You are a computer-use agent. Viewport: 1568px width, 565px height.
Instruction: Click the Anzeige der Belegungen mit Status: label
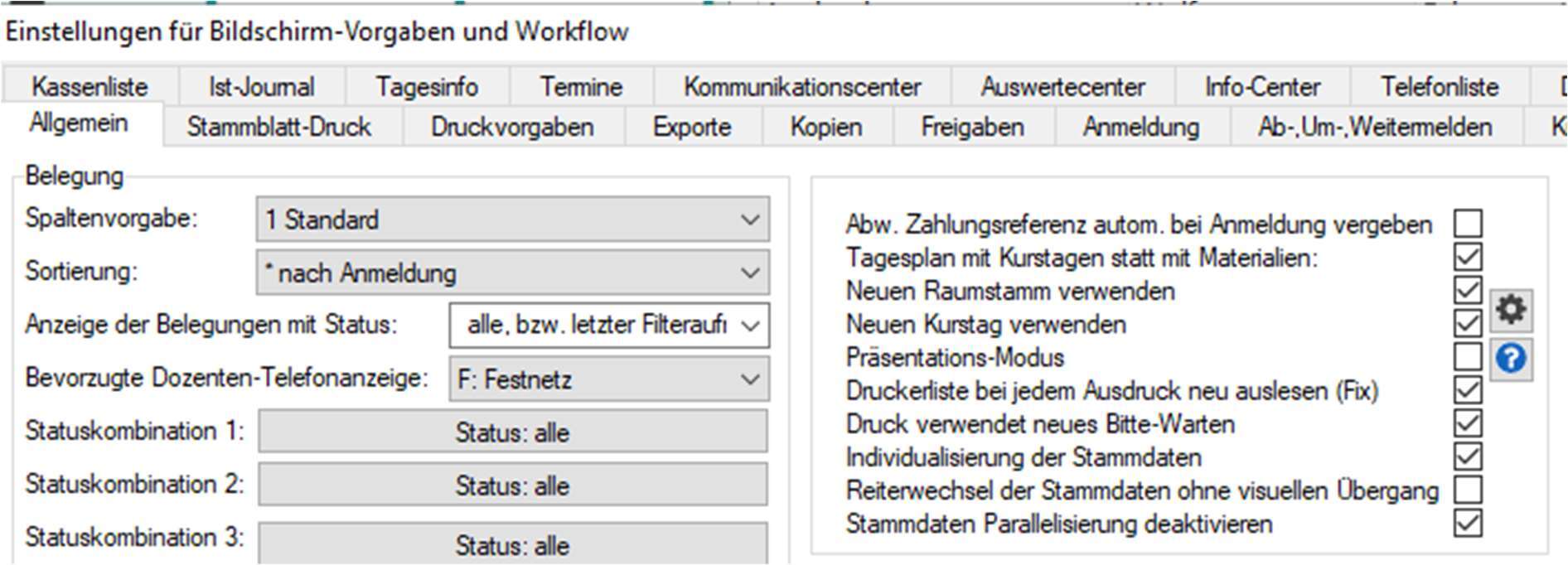coord(211,324)
